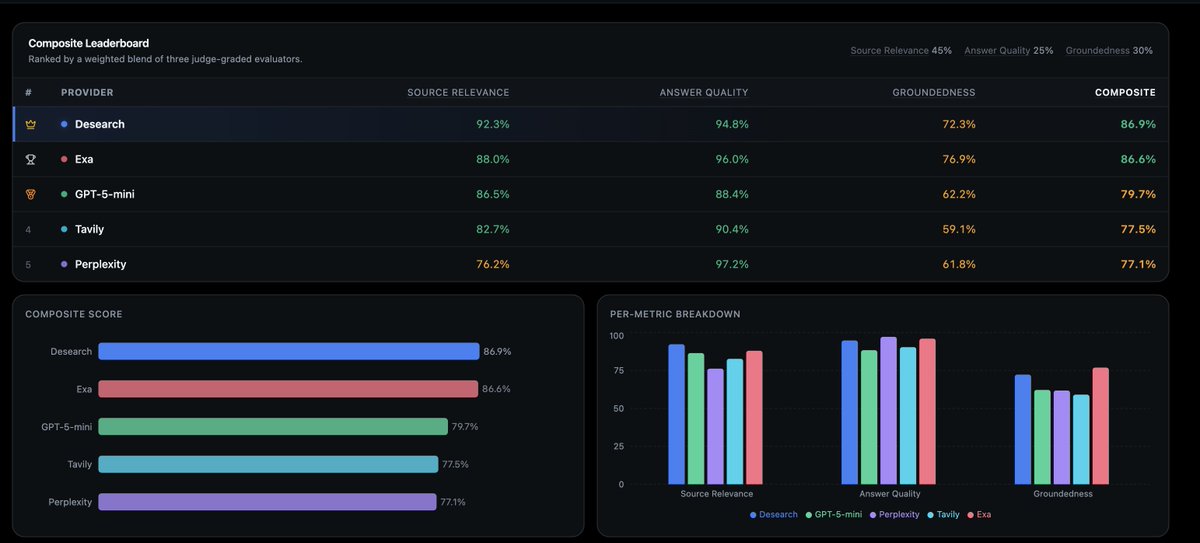1200x543 pixels.
Task: Click the crown icon beside Desearch
Action: [30, 125]
